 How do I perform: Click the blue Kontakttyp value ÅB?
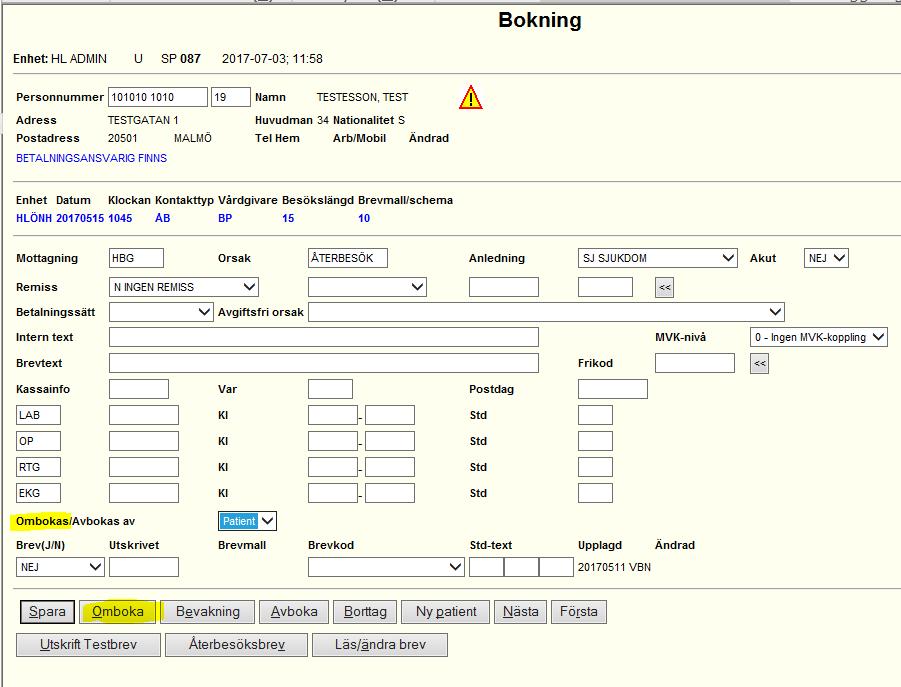pyautogui.click(x=163, y=218)
